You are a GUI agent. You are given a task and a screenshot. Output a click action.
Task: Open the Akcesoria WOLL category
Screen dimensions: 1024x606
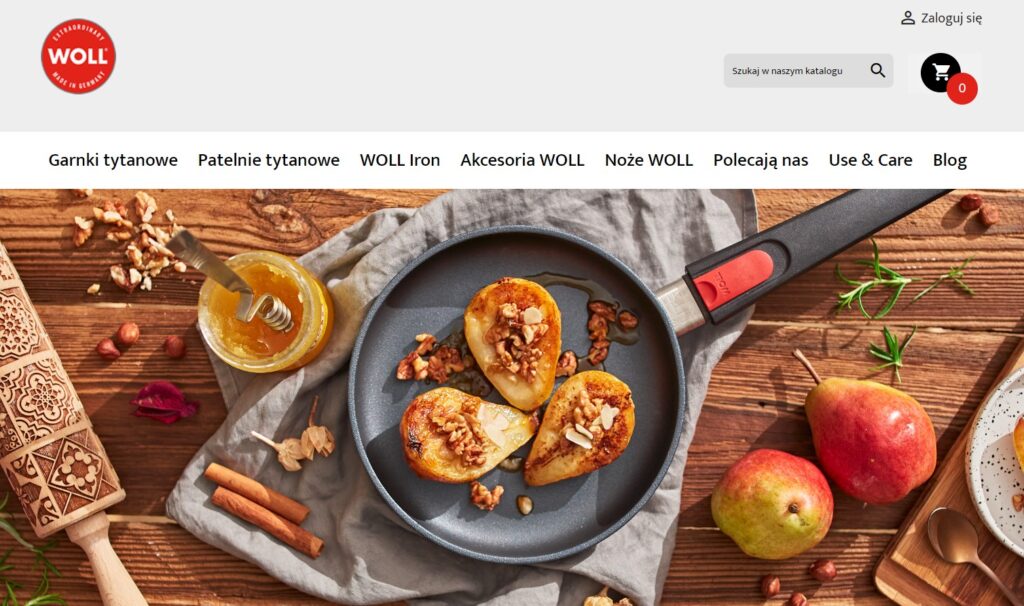522,160
